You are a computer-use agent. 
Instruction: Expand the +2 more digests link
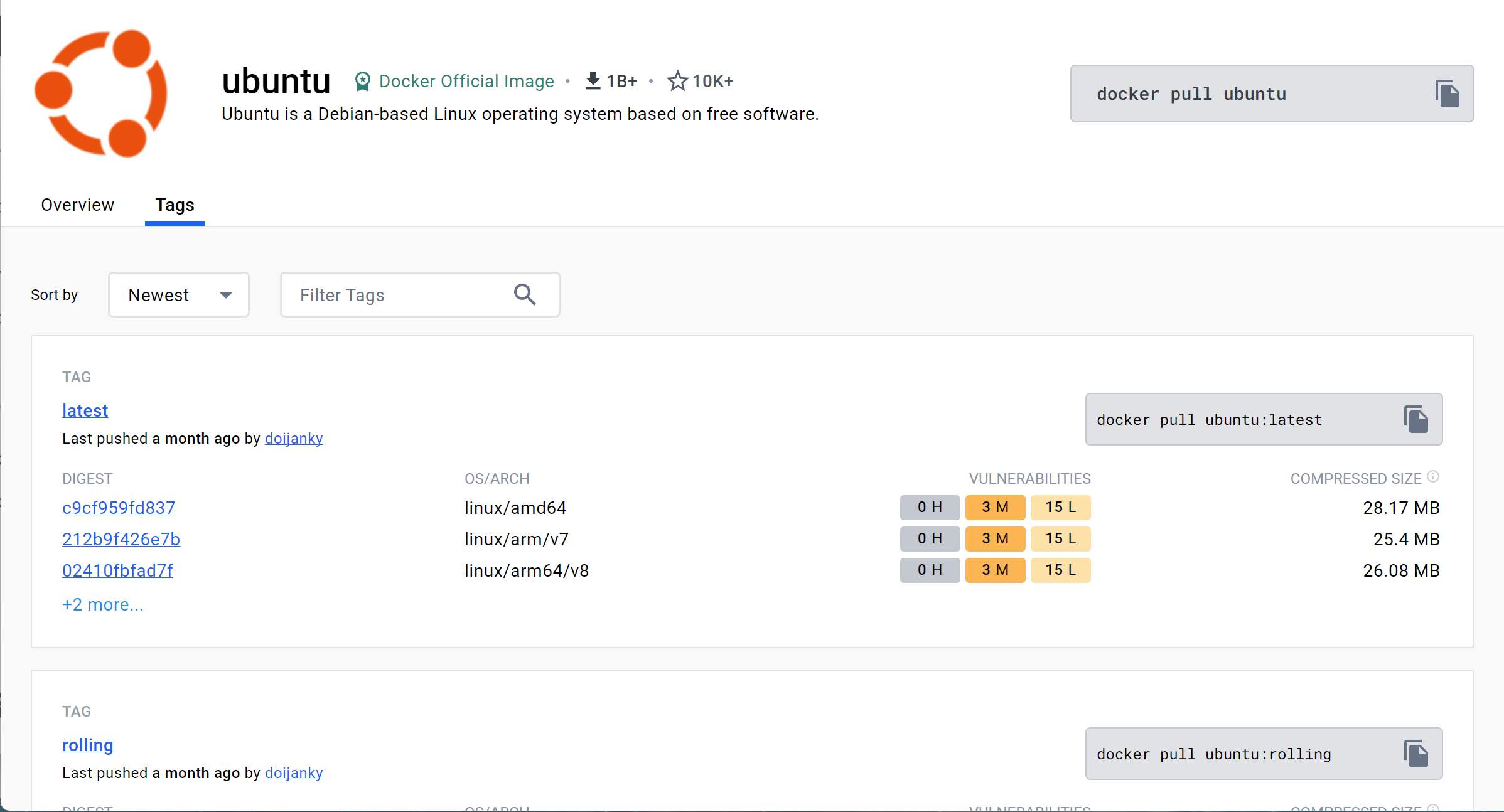pos(103,604)
